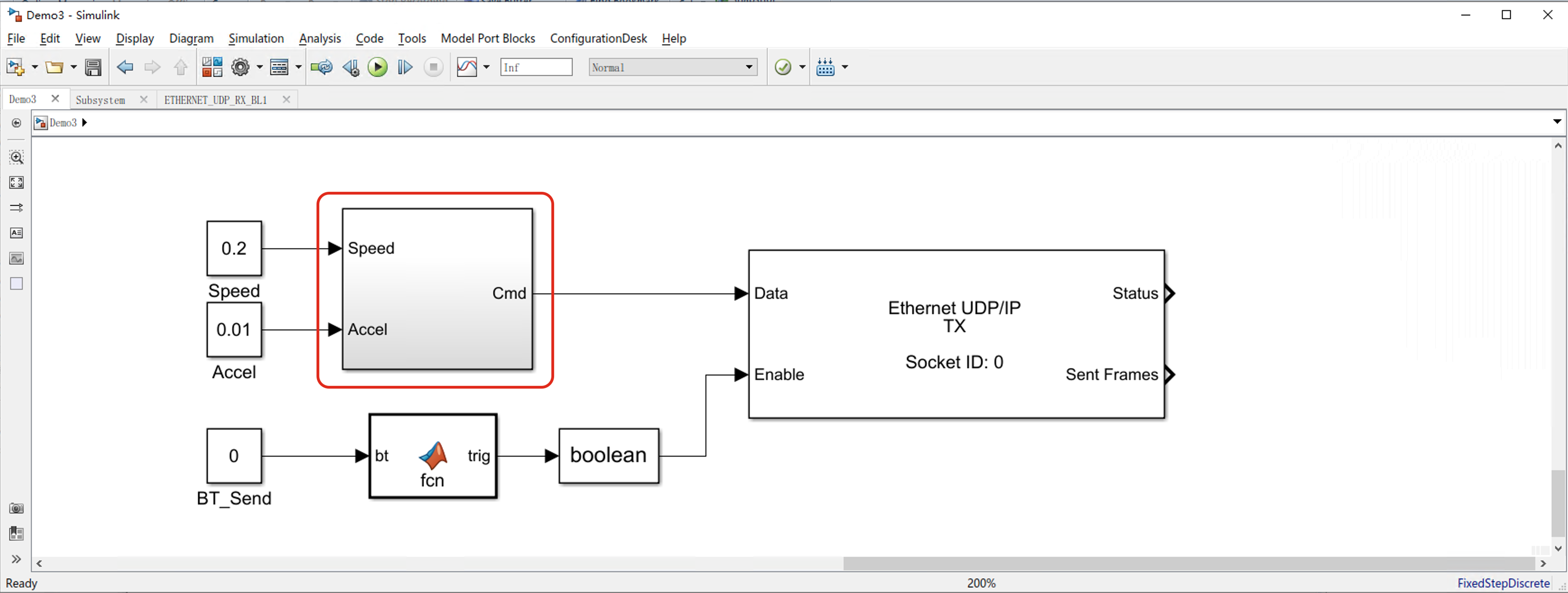Click the Screenshot camera palette icon
The height and width of the screenshot is (593, 1568).
point(16,509)
